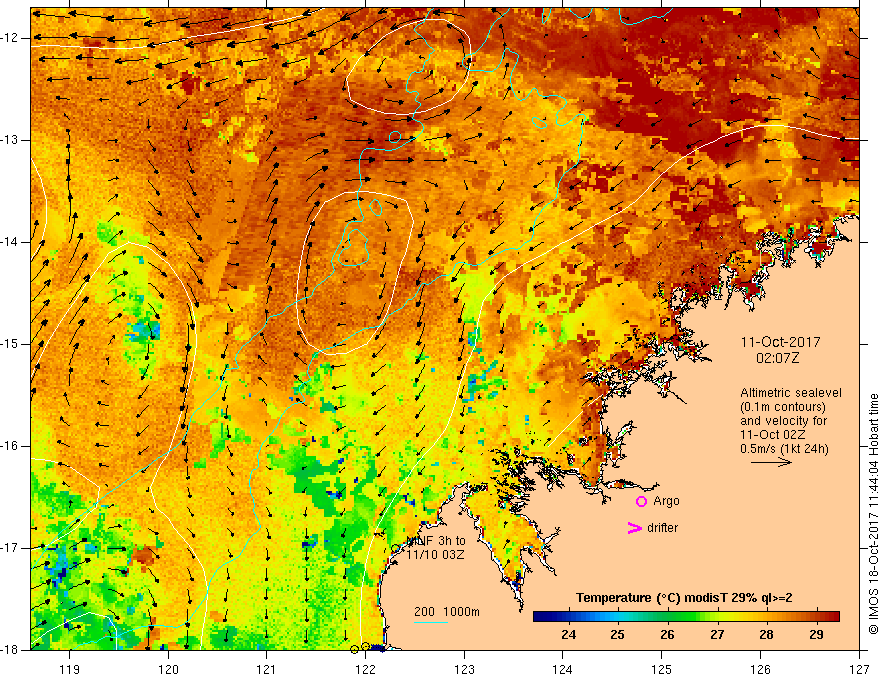
Task: Click the "Temperature (°C) modisT 29% ql>=2" title
Action: point(684,598)
